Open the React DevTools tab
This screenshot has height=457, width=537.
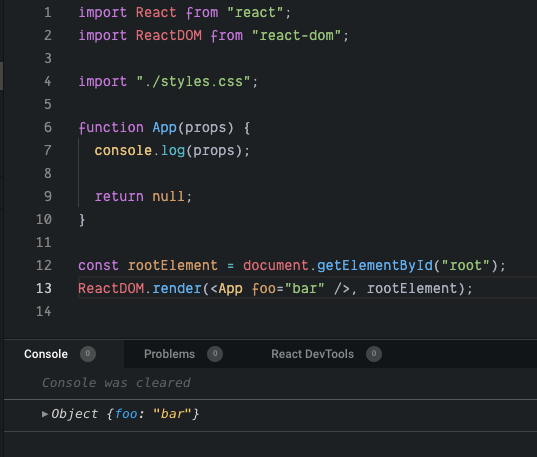pyautogui.click(x=312, y=354)
